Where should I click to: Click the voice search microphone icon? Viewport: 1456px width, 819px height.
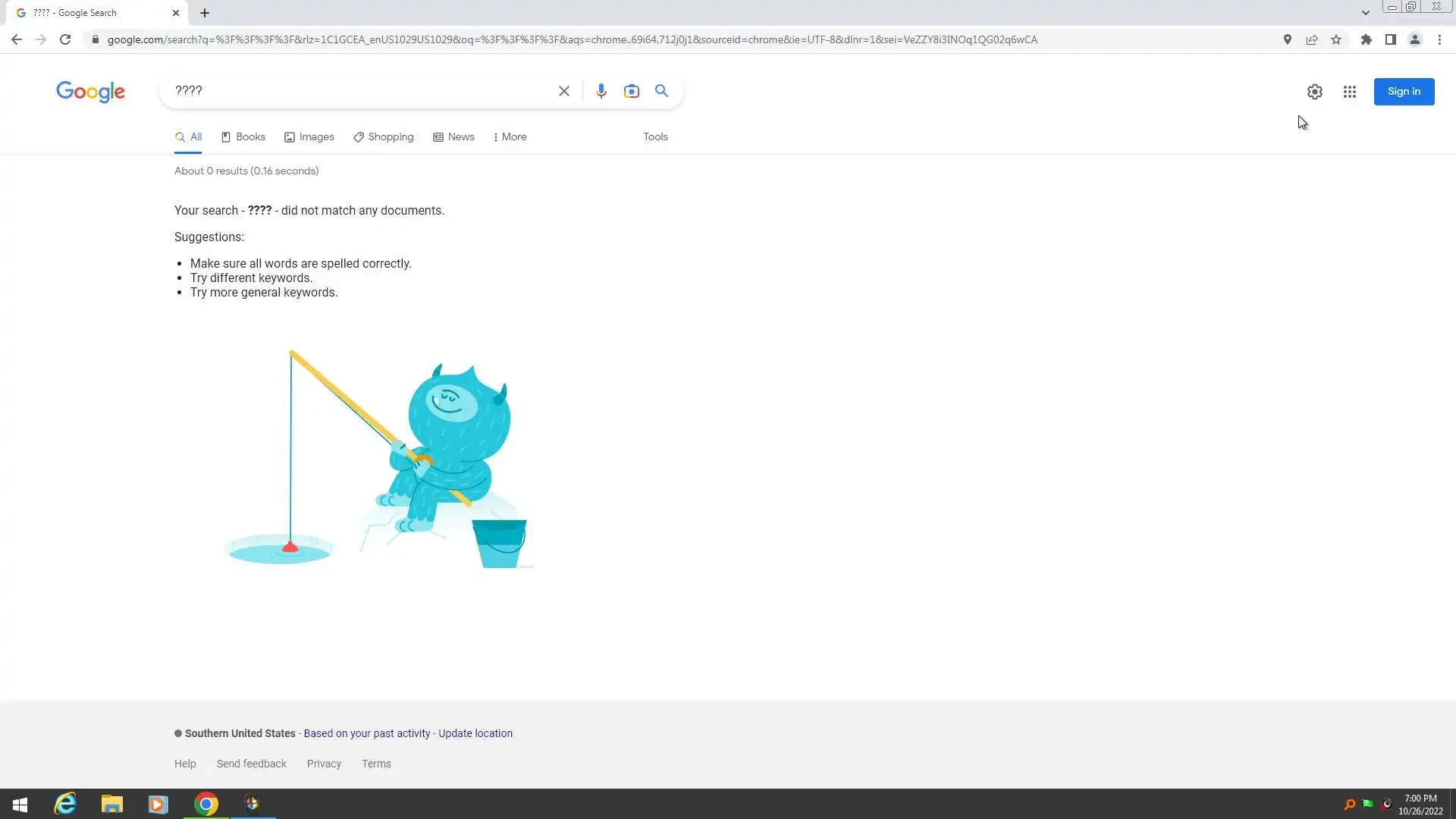tap(601, 91)
